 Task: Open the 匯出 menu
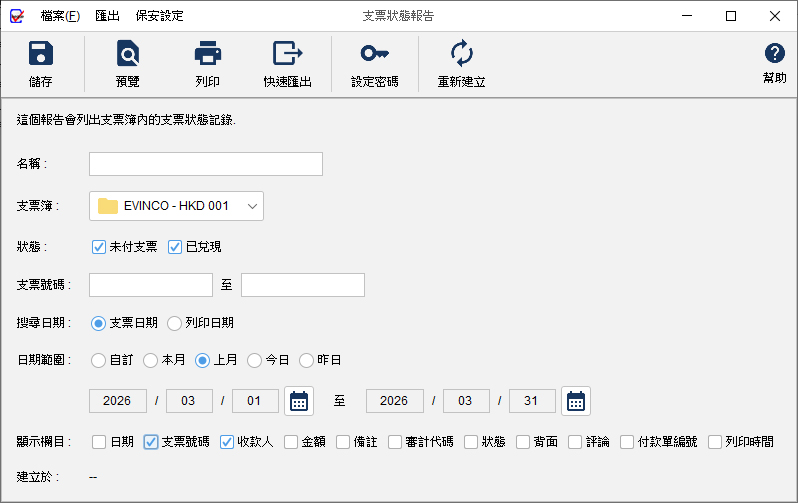(107, 16)
